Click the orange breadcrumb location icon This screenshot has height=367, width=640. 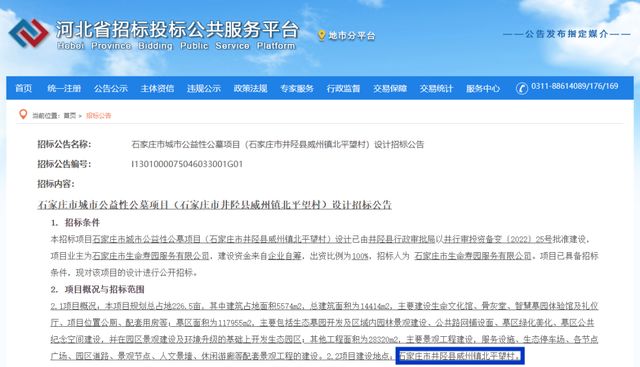[x=23, y=114]
